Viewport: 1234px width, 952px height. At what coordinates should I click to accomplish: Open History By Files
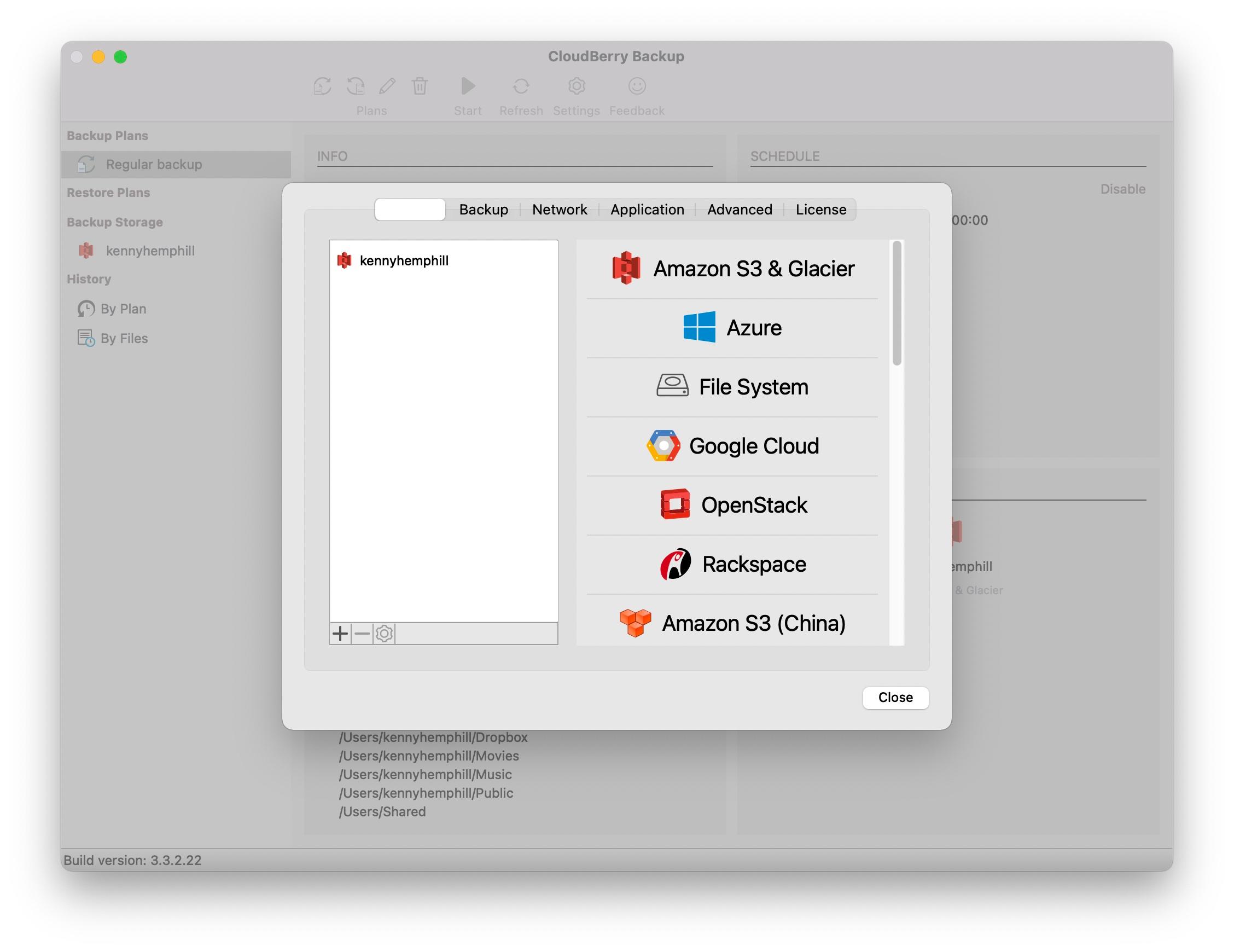tap(113, 338)
